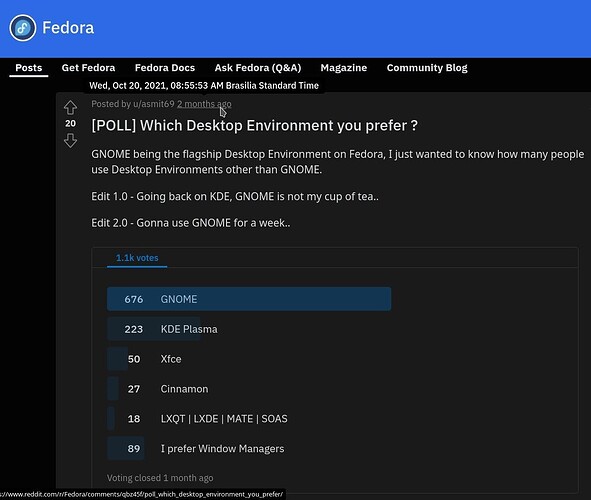The width and height of the screenshot is (591, 500).
Task: Click the 89 vote count for Window Managers
Action: click(134, 449)
